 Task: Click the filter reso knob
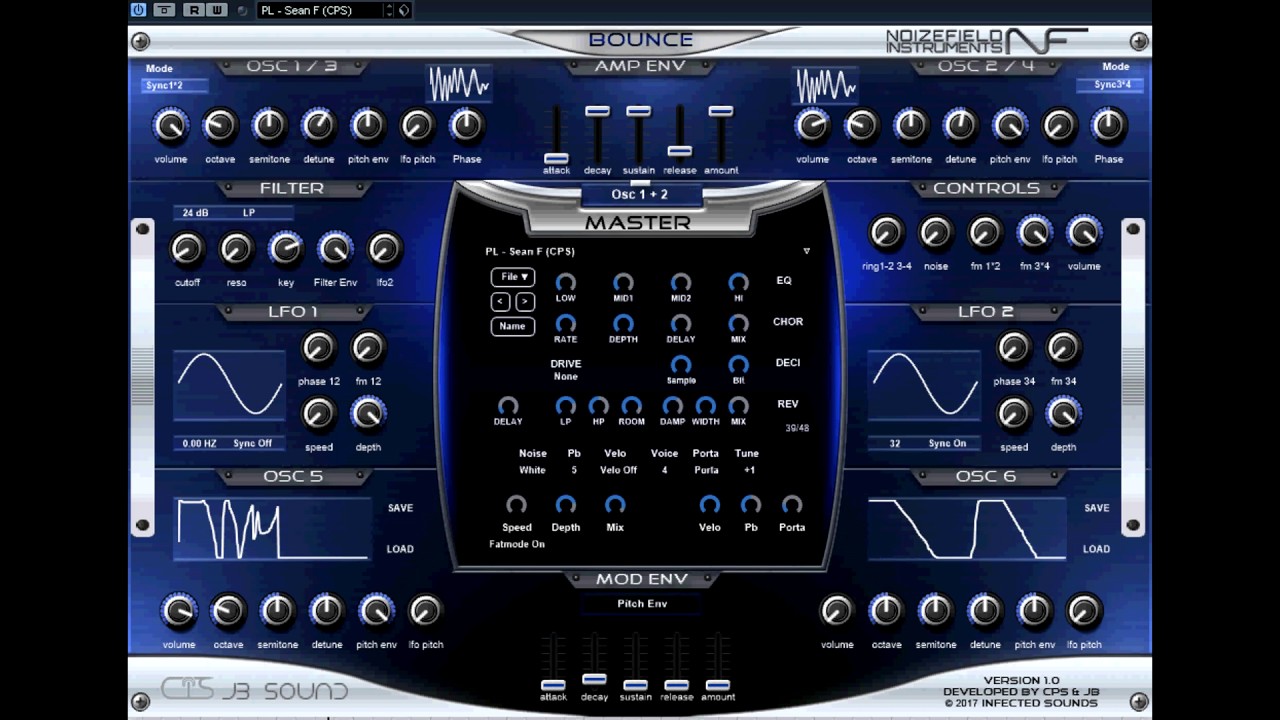pyautogui.click(x=236, y=249)
